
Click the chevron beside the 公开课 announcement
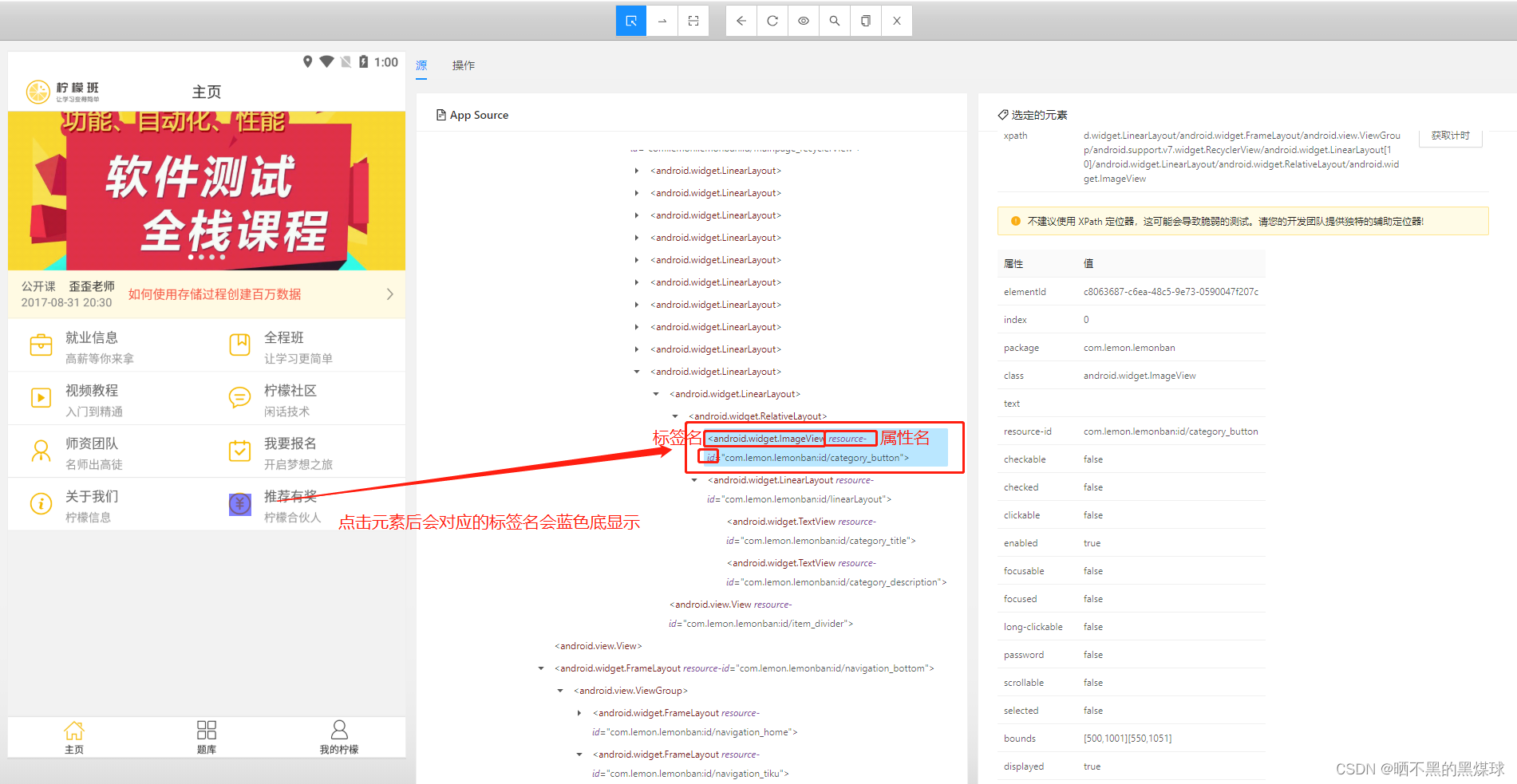tap(389, 294)
